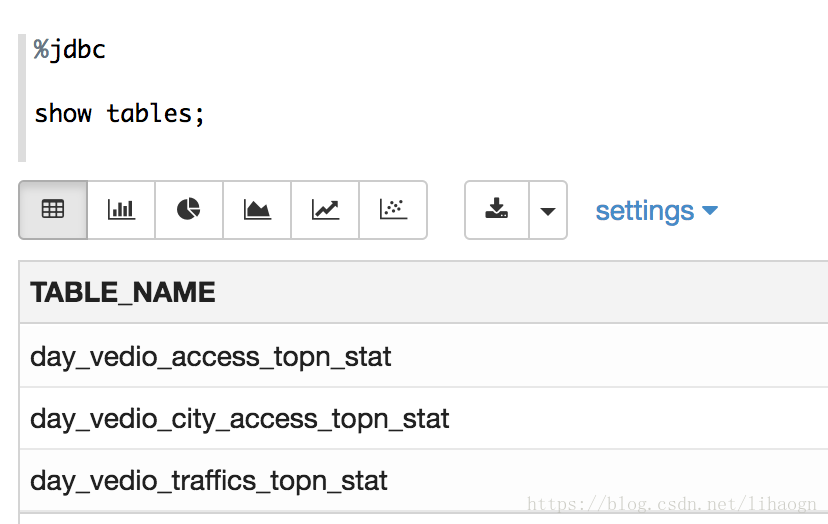
Task: Expand the arrow beside settings
Action: tap(710, 210)
